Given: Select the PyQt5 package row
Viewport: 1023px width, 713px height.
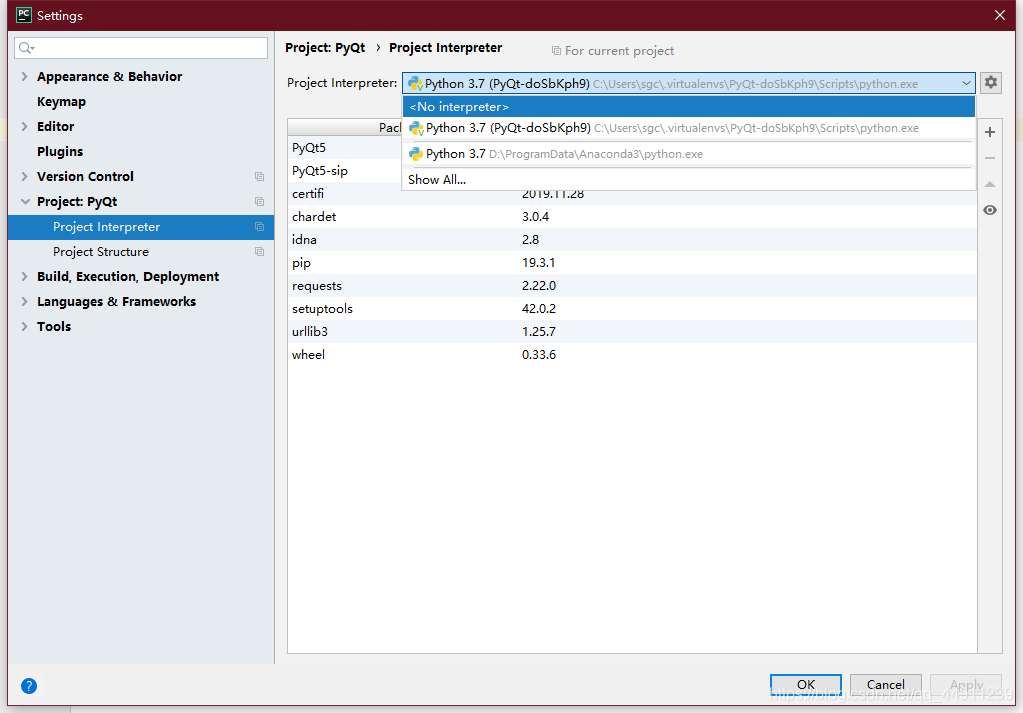Looking at the screenshot, I should 344,148.
